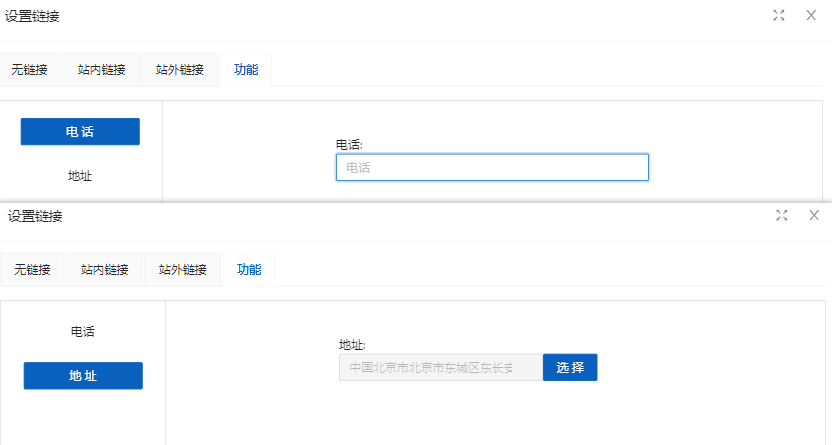Click 功能 tab in address dialog
The height and width of the screenshot is (445, 832).
click(249, 270)
